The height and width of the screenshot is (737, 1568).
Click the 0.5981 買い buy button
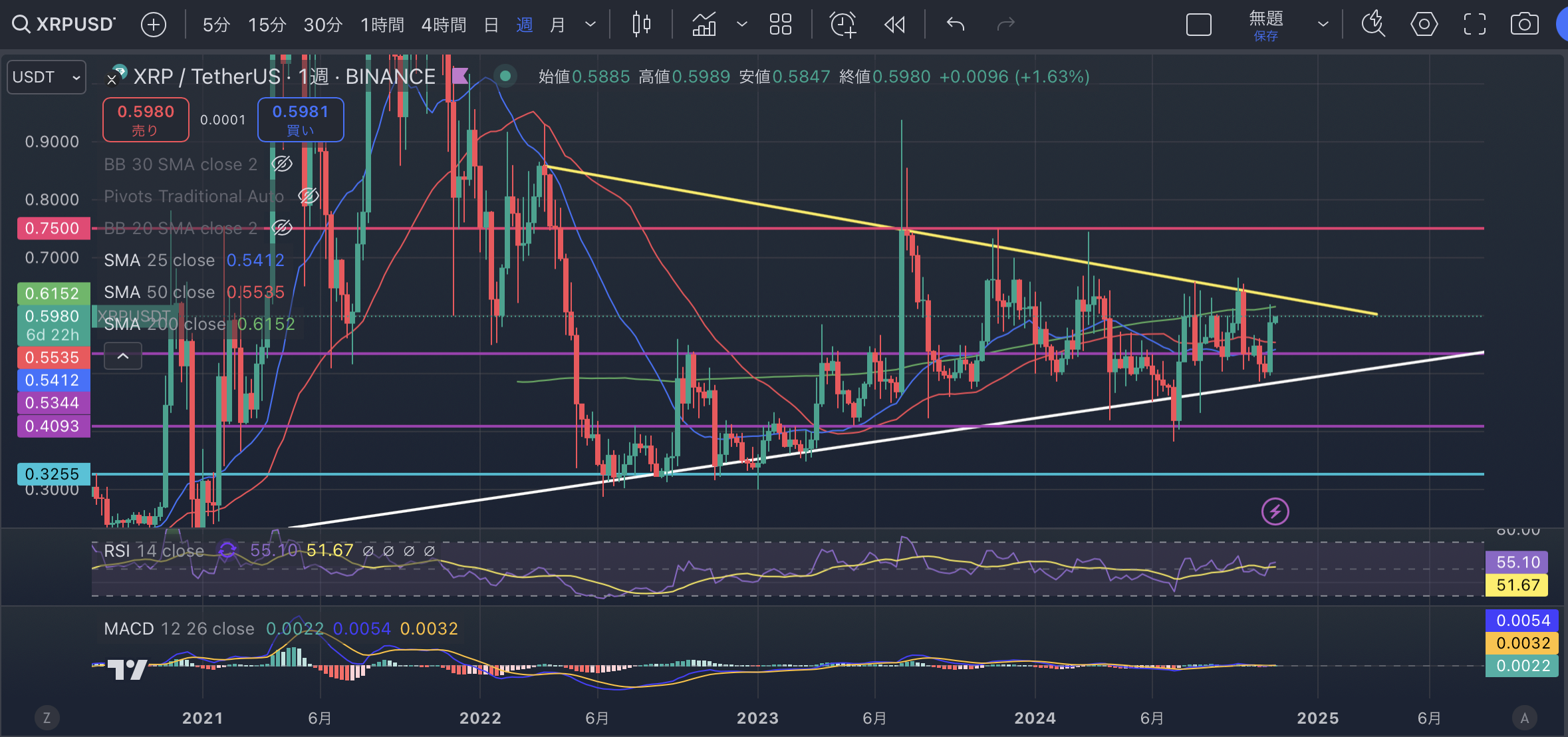(301, 120)
